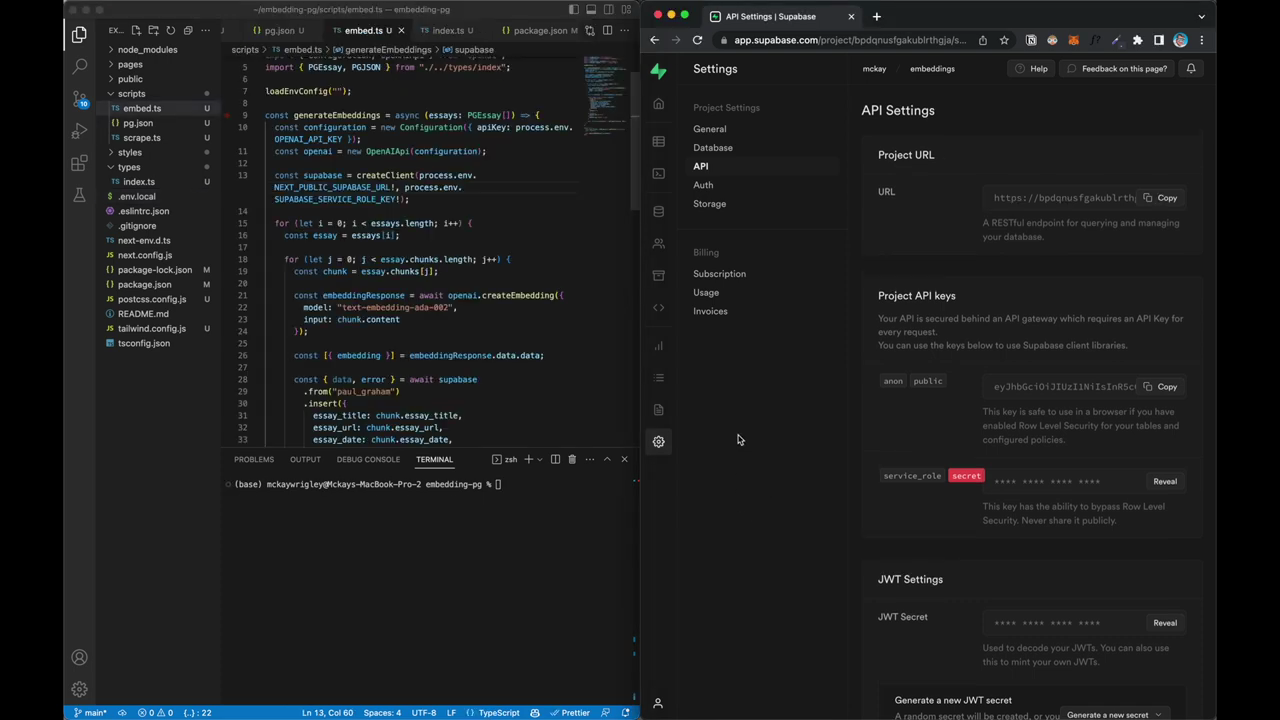The image size is (1280, 720).
Task: Copy the Project URL
Action: (x=1160, y=198)
